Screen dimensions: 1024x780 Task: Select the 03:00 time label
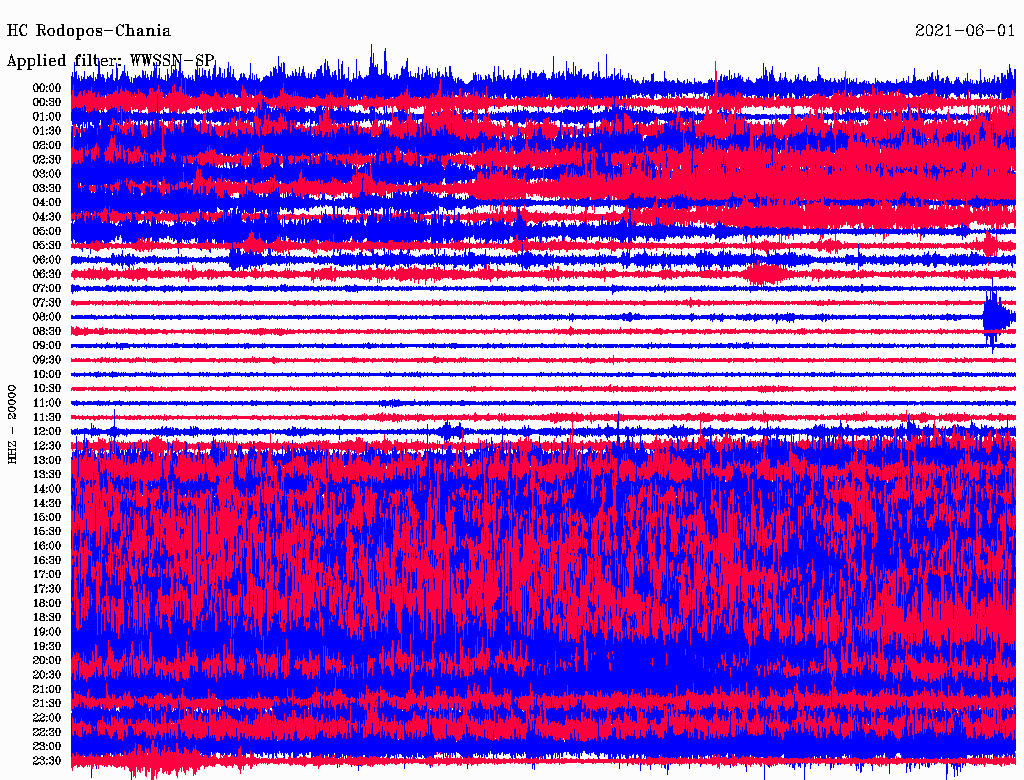tap(47, 174)
